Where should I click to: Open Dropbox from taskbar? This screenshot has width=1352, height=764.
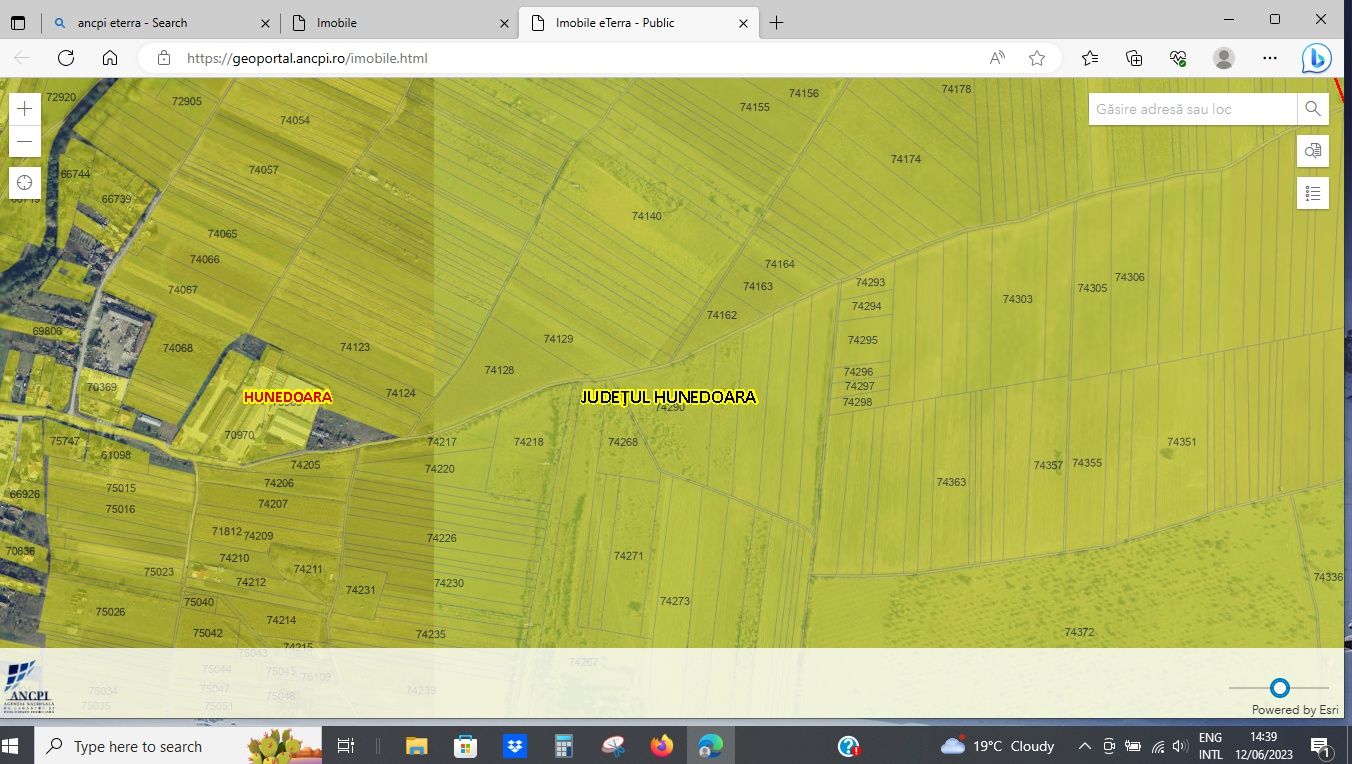pyautogui.click(x=515, y=746)
